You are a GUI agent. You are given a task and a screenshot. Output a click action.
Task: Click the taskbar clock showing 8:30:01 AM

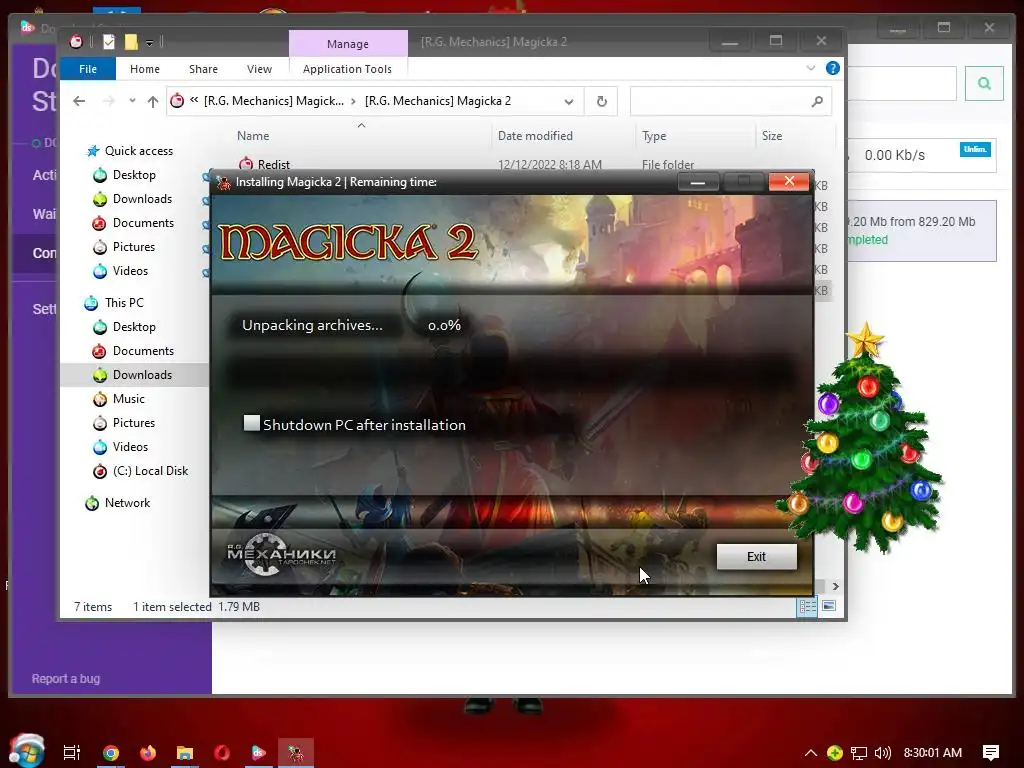point(933,753)
